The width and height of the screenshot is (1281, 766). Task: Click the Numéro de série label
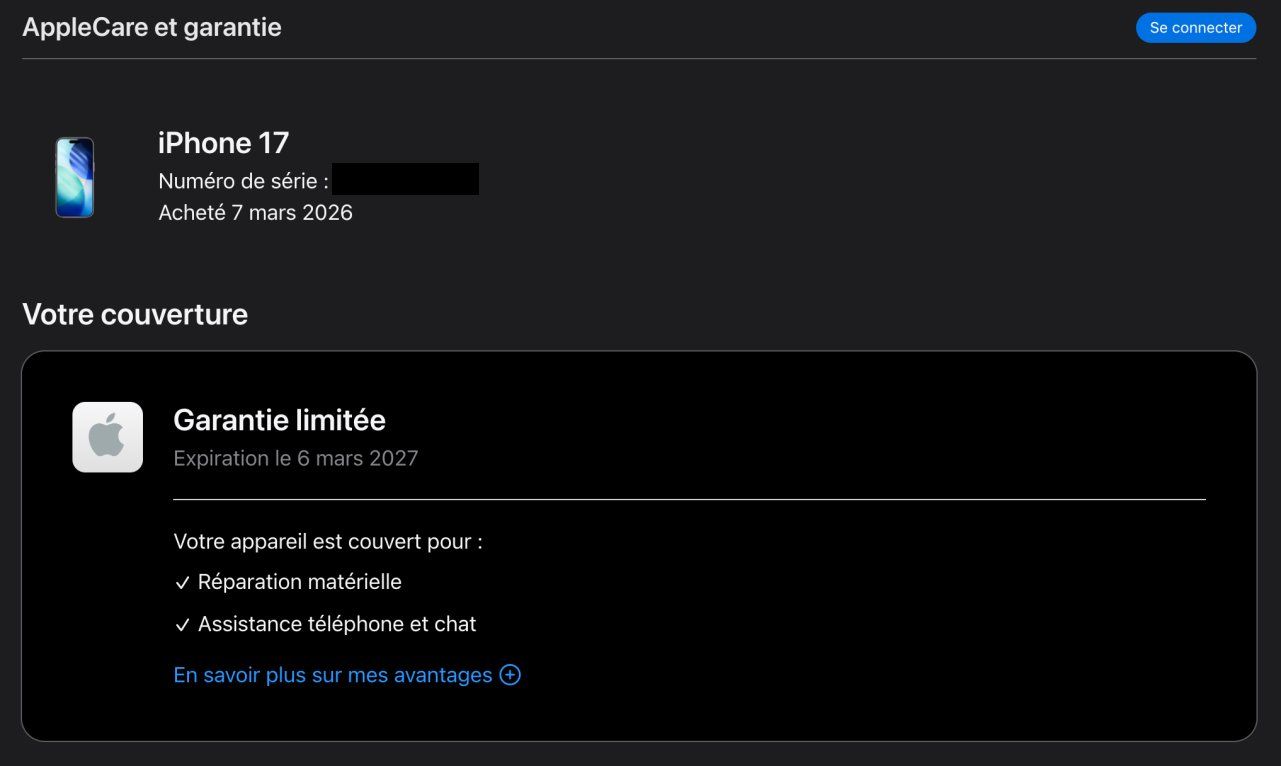coord(244,181)
